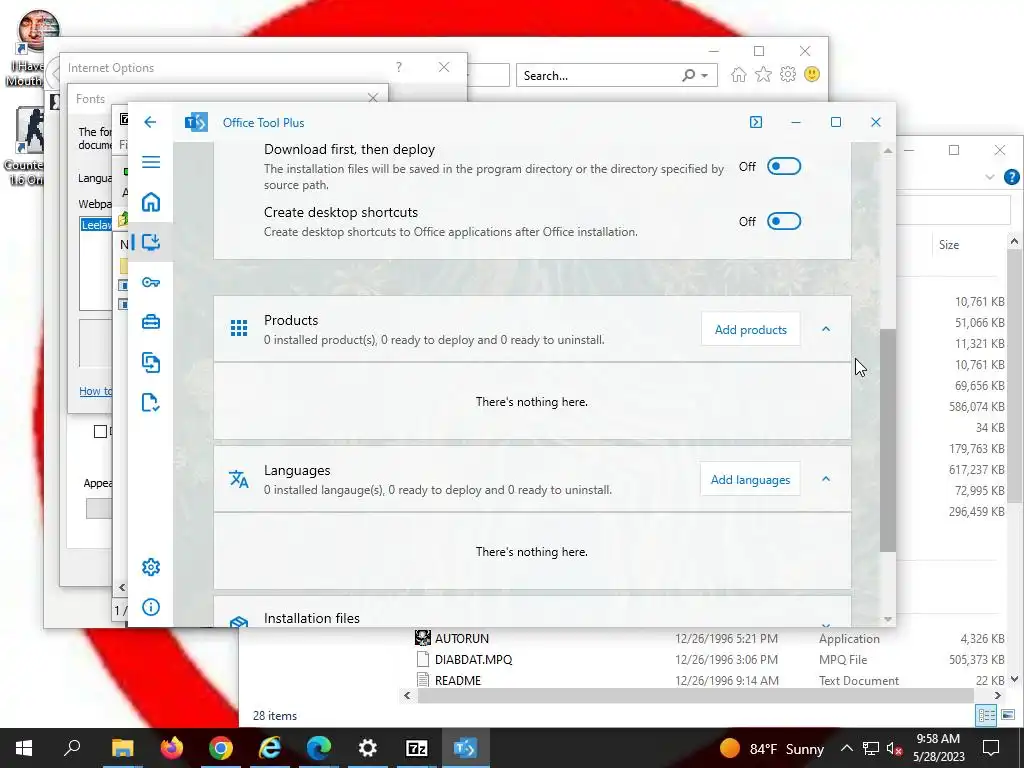The width and height of the screenshot is (1024, 768).
Task: Switch to large icons view in File Explorer
Action: (1008, 715)
